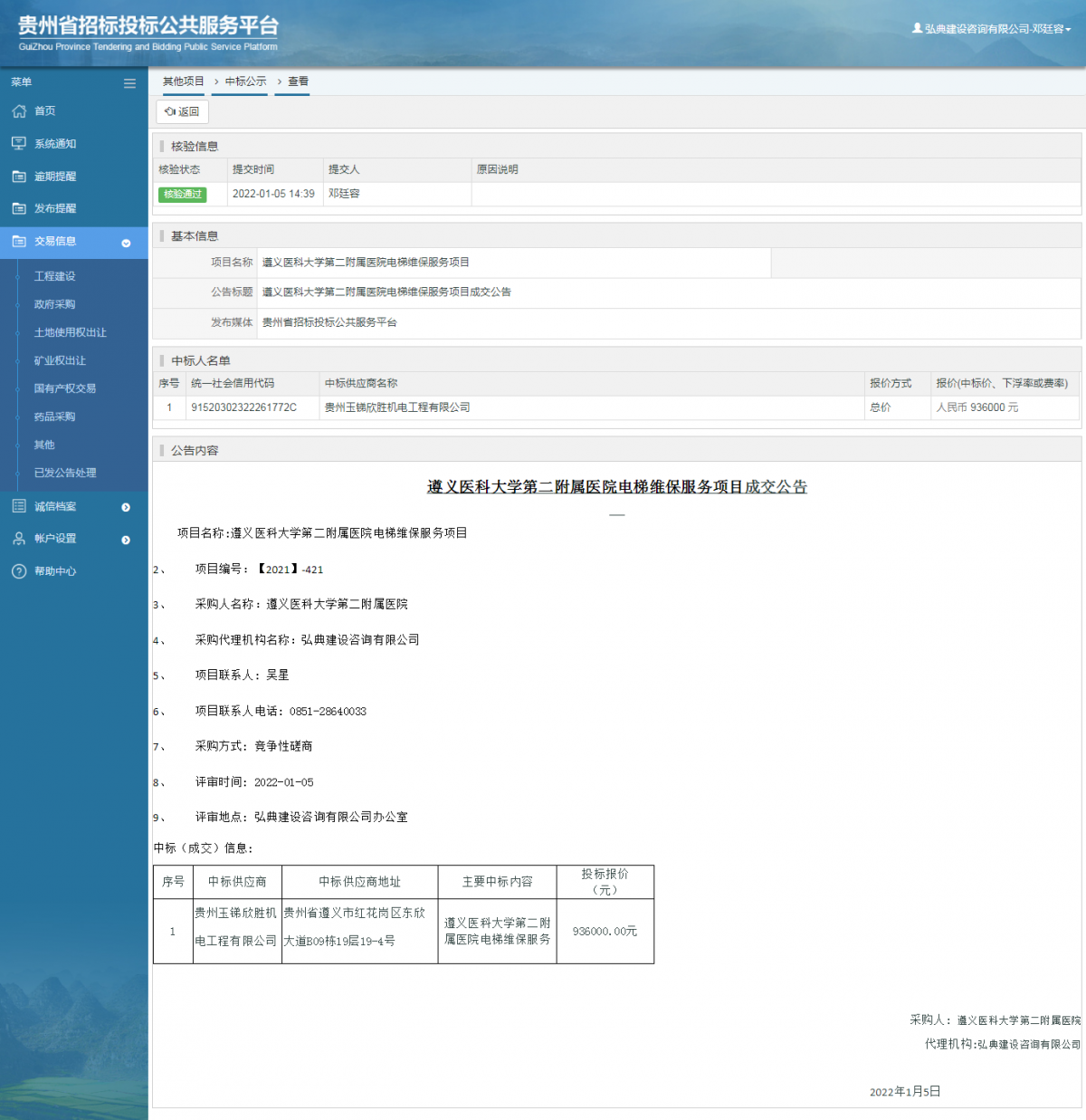Collapse the 交易信息 menu chevron
The width and height of the screenshot is (1086, 1120).
[x=126, y=243]
